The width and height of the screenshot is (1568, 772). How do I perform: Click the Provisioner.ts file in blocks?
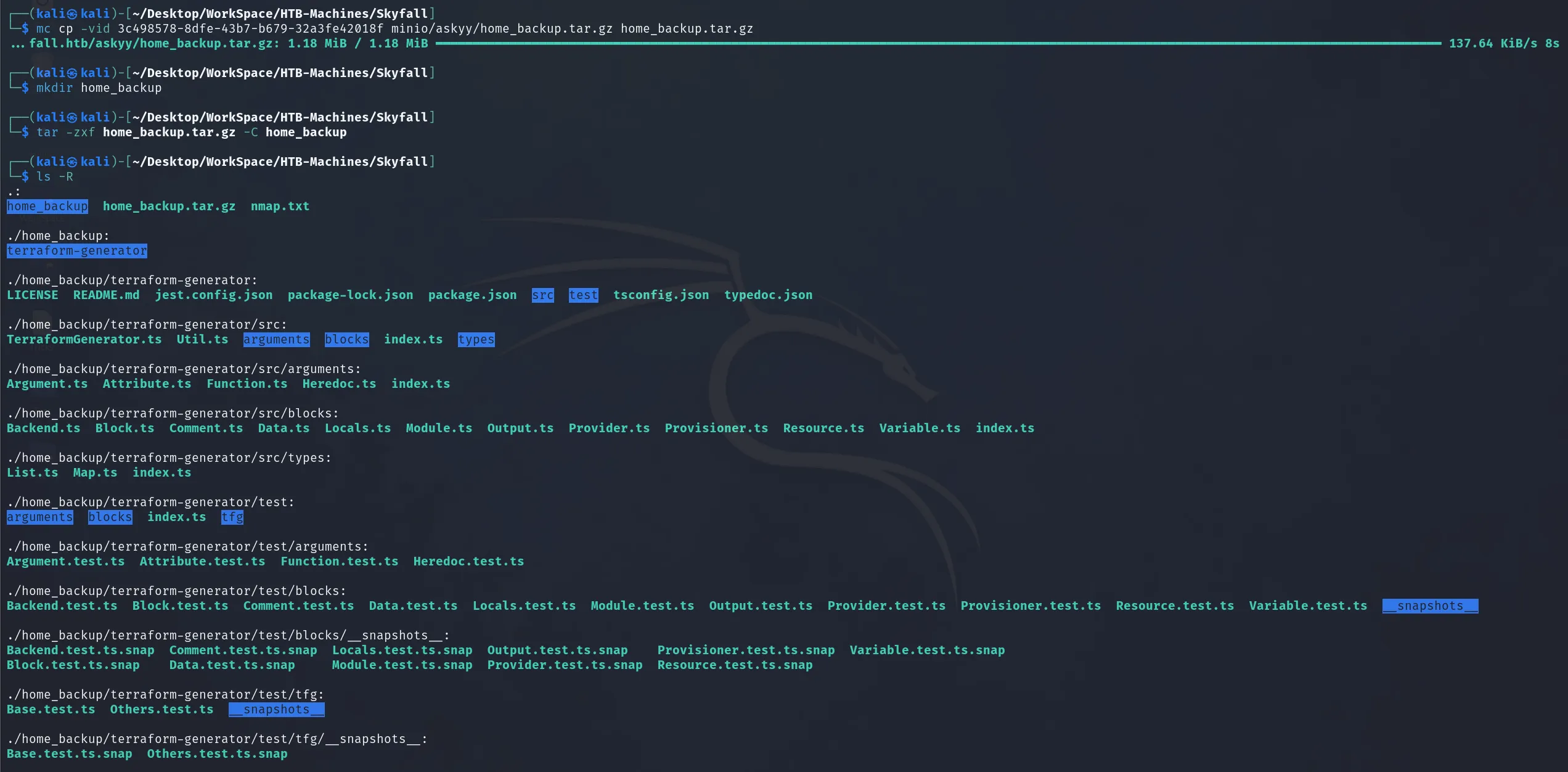click(x=716, y=429)
